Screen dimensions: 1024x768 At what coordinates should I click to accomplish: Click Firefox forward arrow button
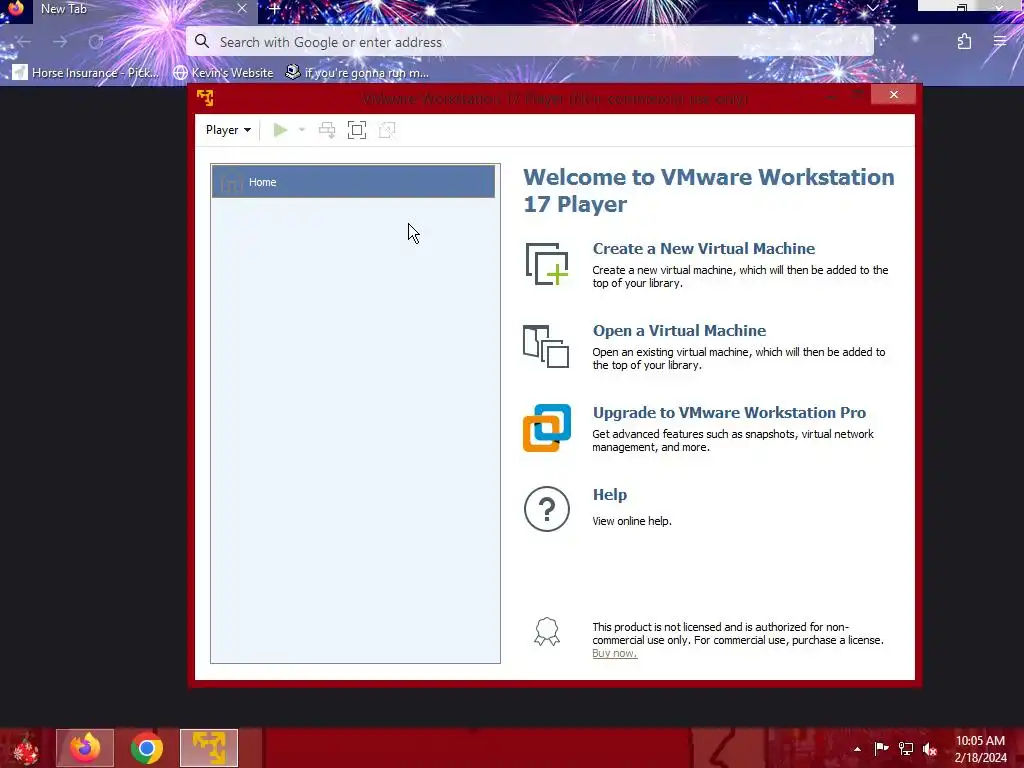pyautogui.click(x=60, y=42)
